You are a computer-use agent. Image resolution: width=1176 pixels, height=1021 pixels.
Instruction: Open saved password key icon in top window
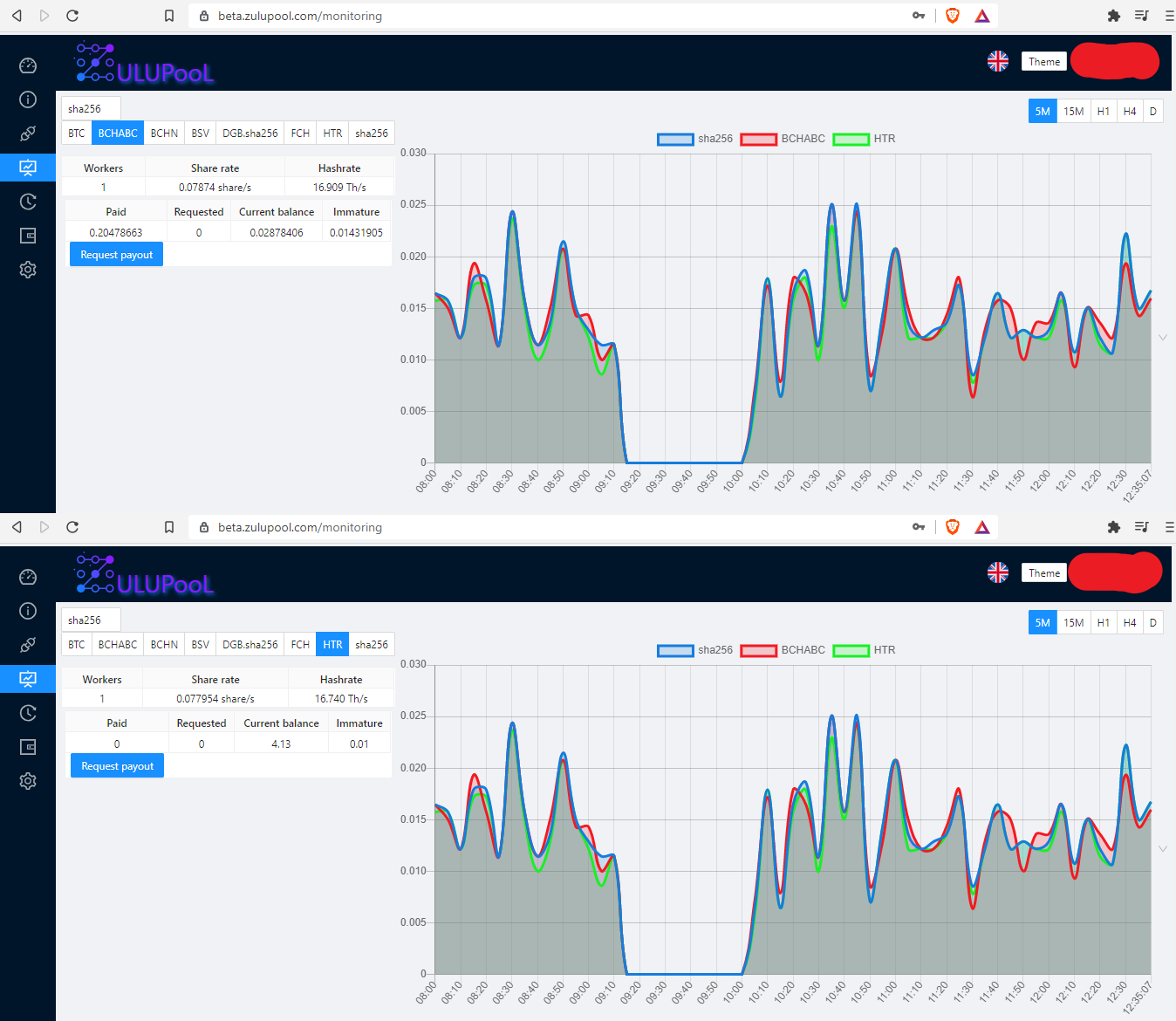(x=919, y=16)
